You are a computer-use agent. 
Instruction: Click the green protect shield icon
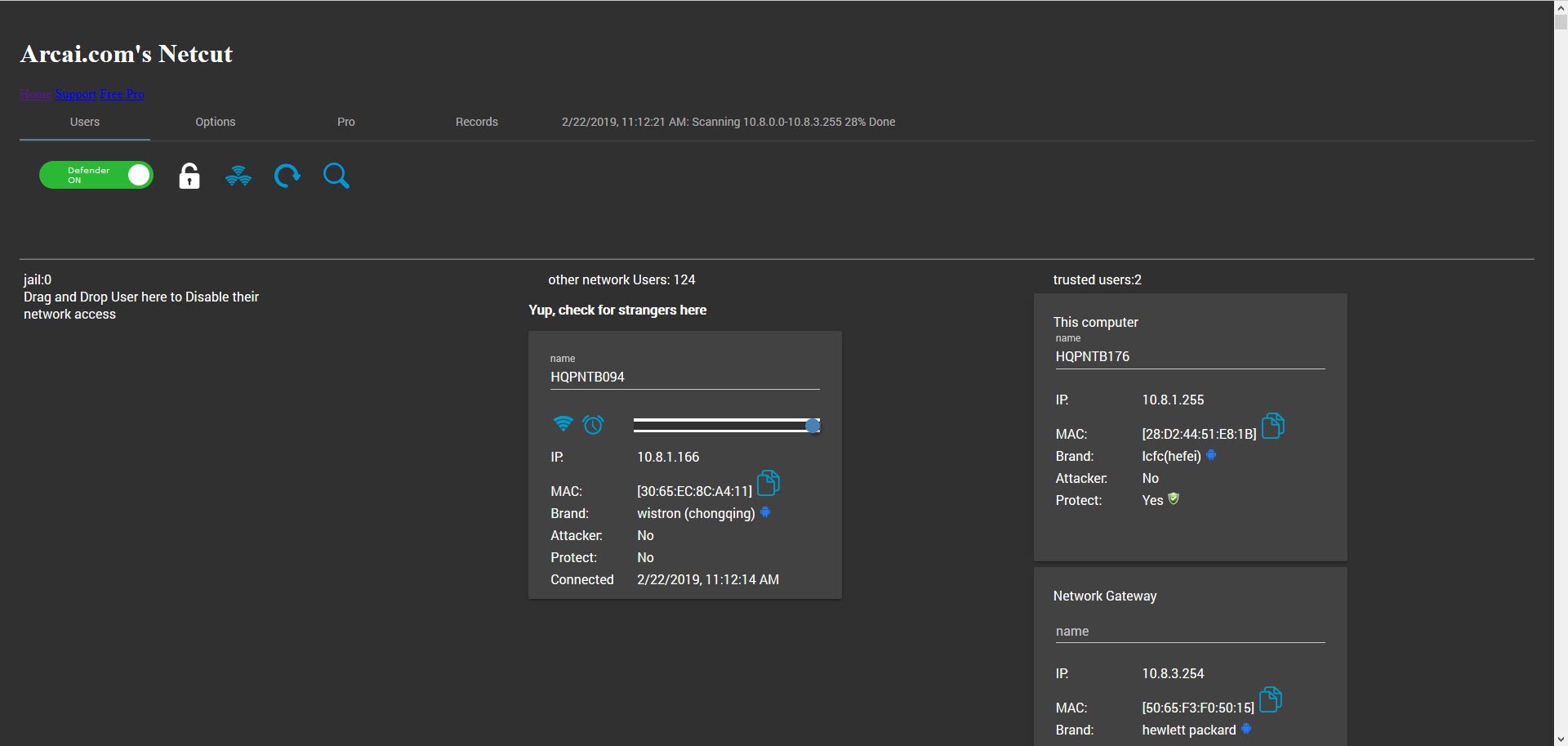click(x=1174, y=498)
